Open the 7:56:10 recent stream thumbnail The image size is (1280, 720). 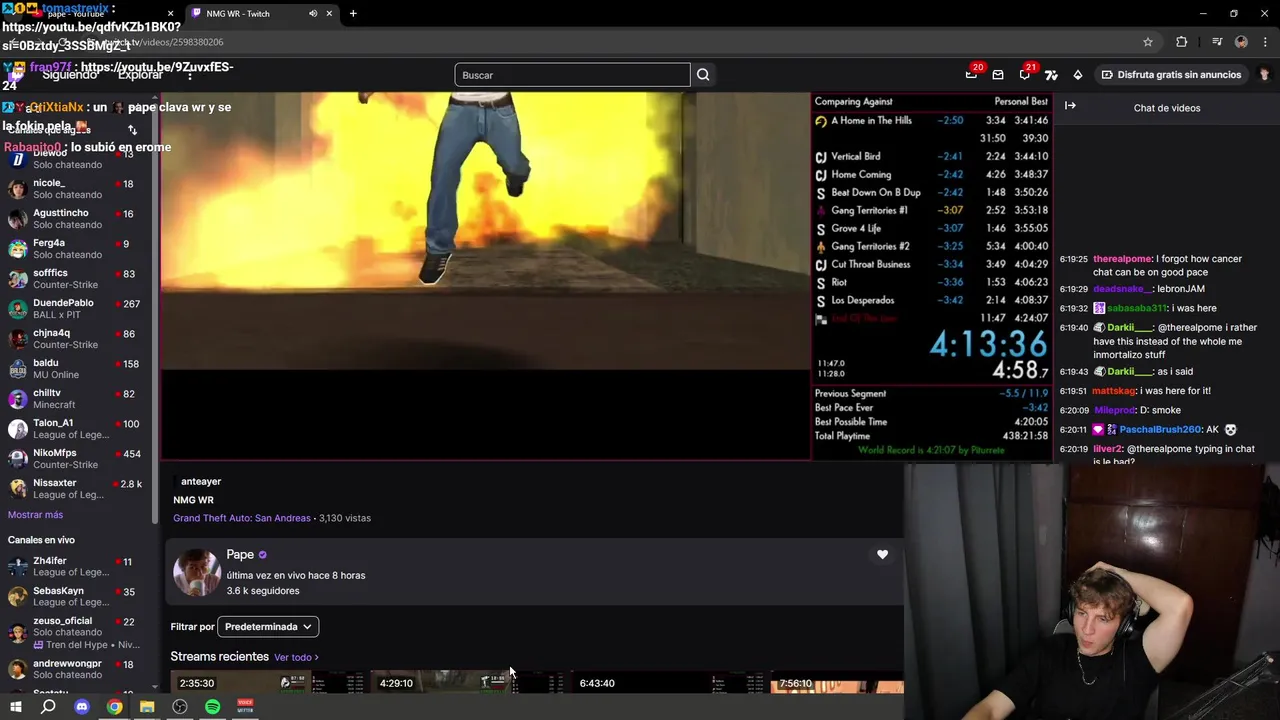click(838, 682)
